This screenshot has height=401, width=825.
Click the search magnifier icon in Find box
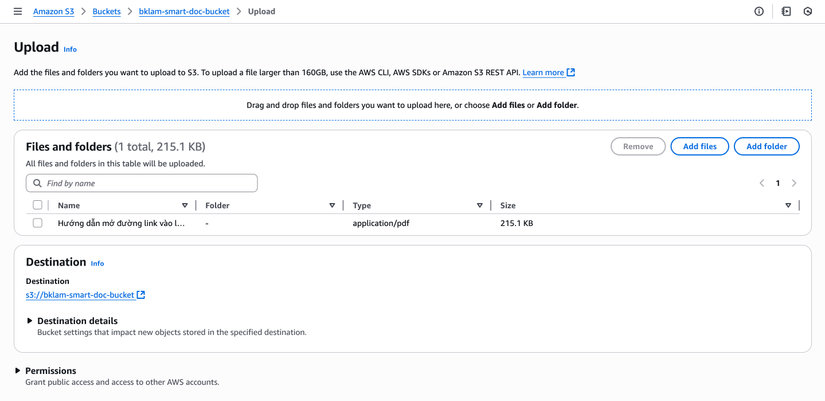pyautogui.click(x=37, y=184)
